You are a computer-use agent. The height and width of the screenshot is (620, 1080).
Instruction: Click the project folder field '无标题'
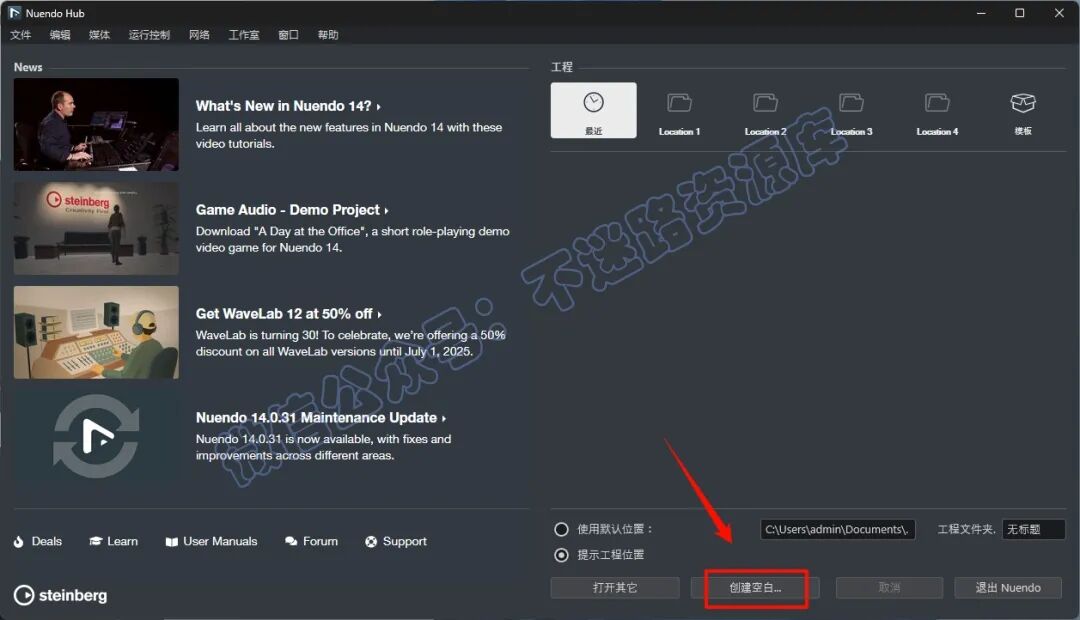tap(1033, 529)
